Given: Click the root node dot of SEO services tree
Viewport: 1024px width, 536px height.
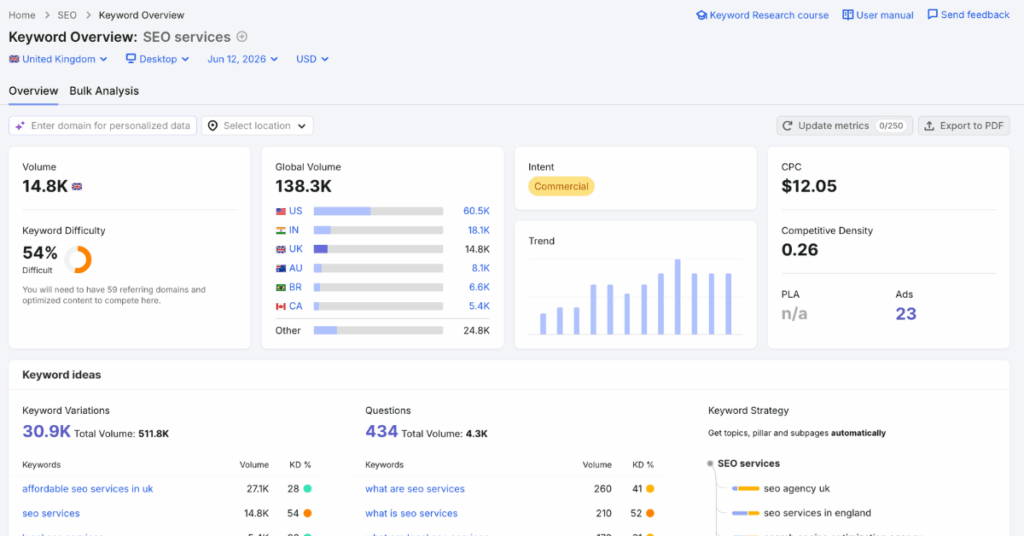Looking at the screenshot, I should (710, 464).
